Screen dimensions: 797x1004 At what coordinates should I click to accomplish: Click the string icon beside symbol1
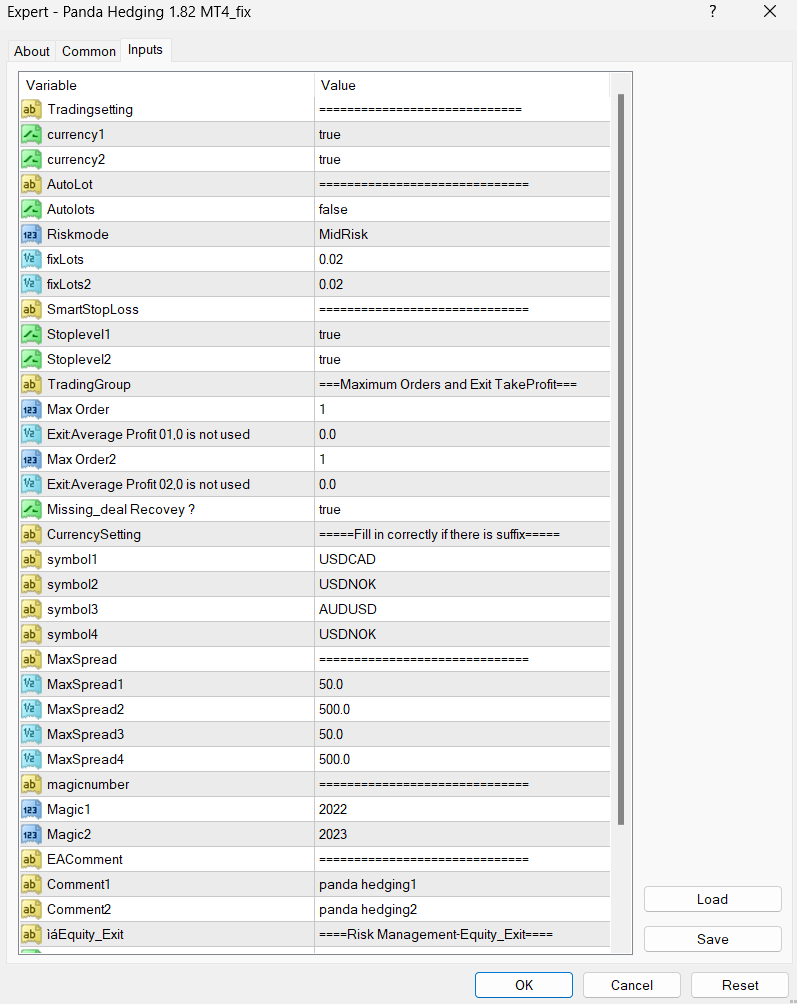pos(31,559)
